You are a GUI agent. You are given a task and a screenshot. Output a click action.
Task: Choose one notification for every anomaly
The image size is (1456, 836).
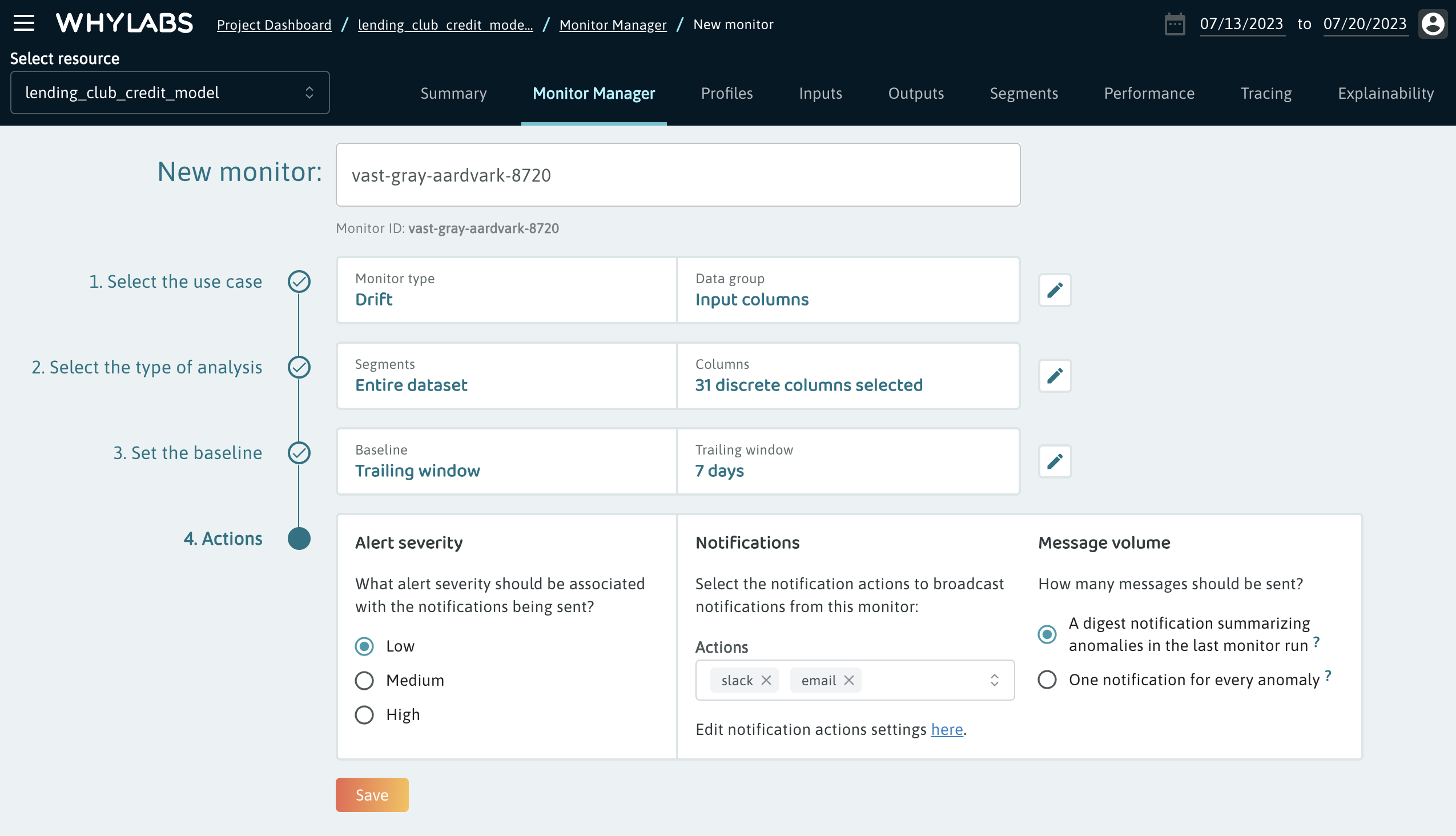click(x=1047, y=680)
